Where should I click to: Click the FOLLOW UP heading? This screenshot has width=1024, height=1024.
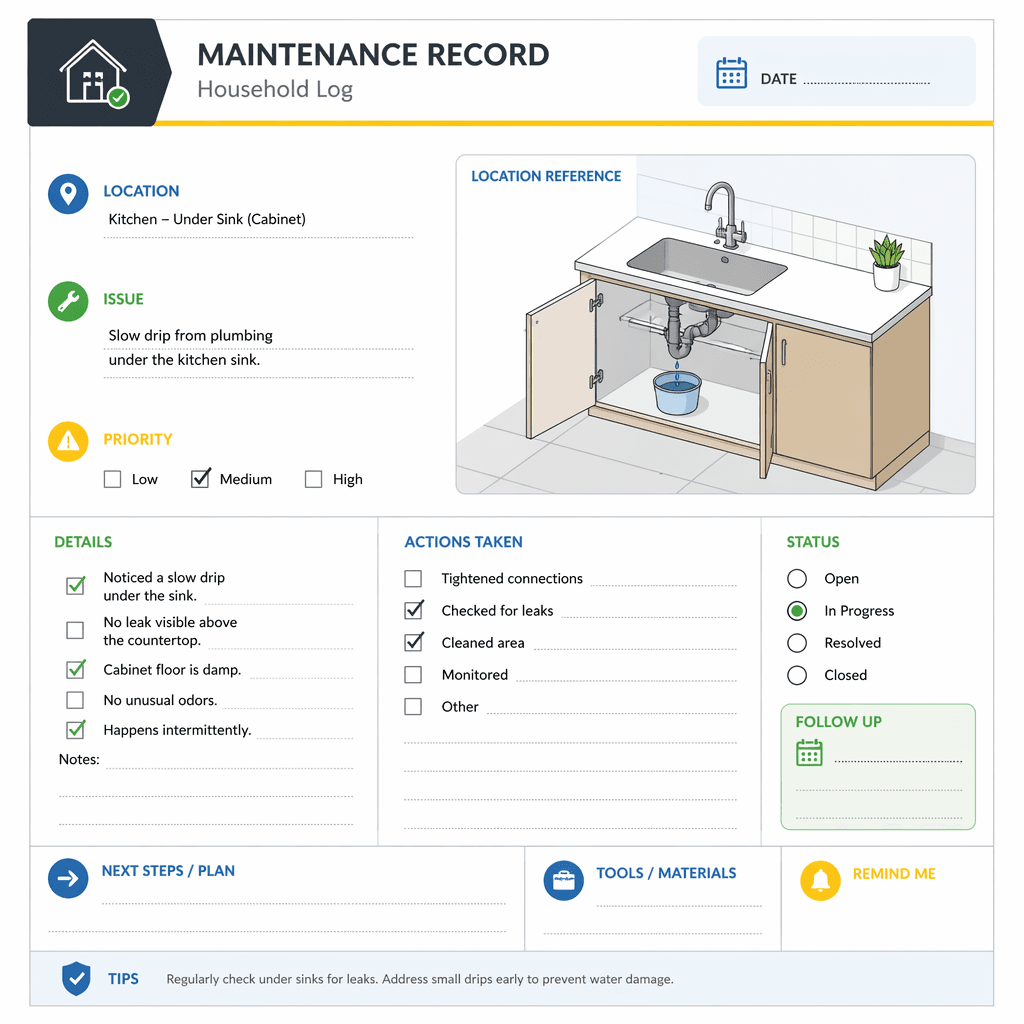(x=839, y=722)
